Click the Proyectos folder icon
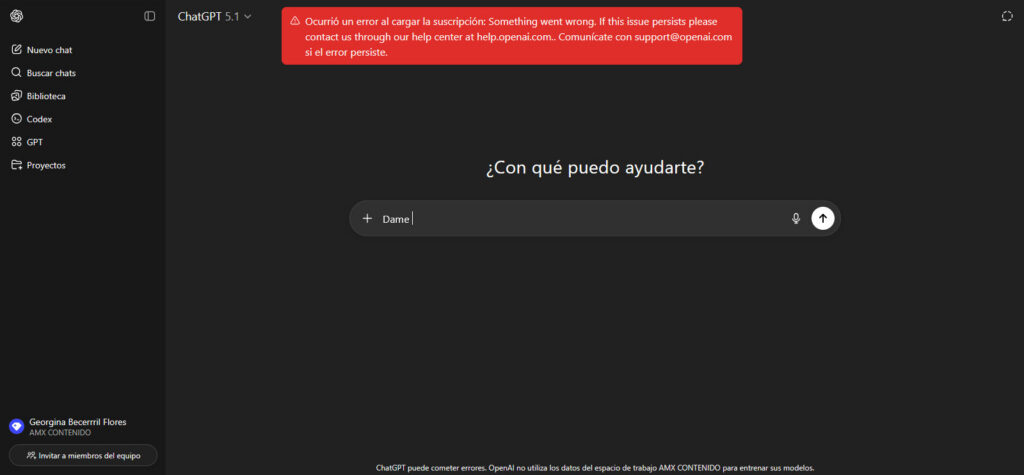1024x475 pixels. [x=16, y=165]
